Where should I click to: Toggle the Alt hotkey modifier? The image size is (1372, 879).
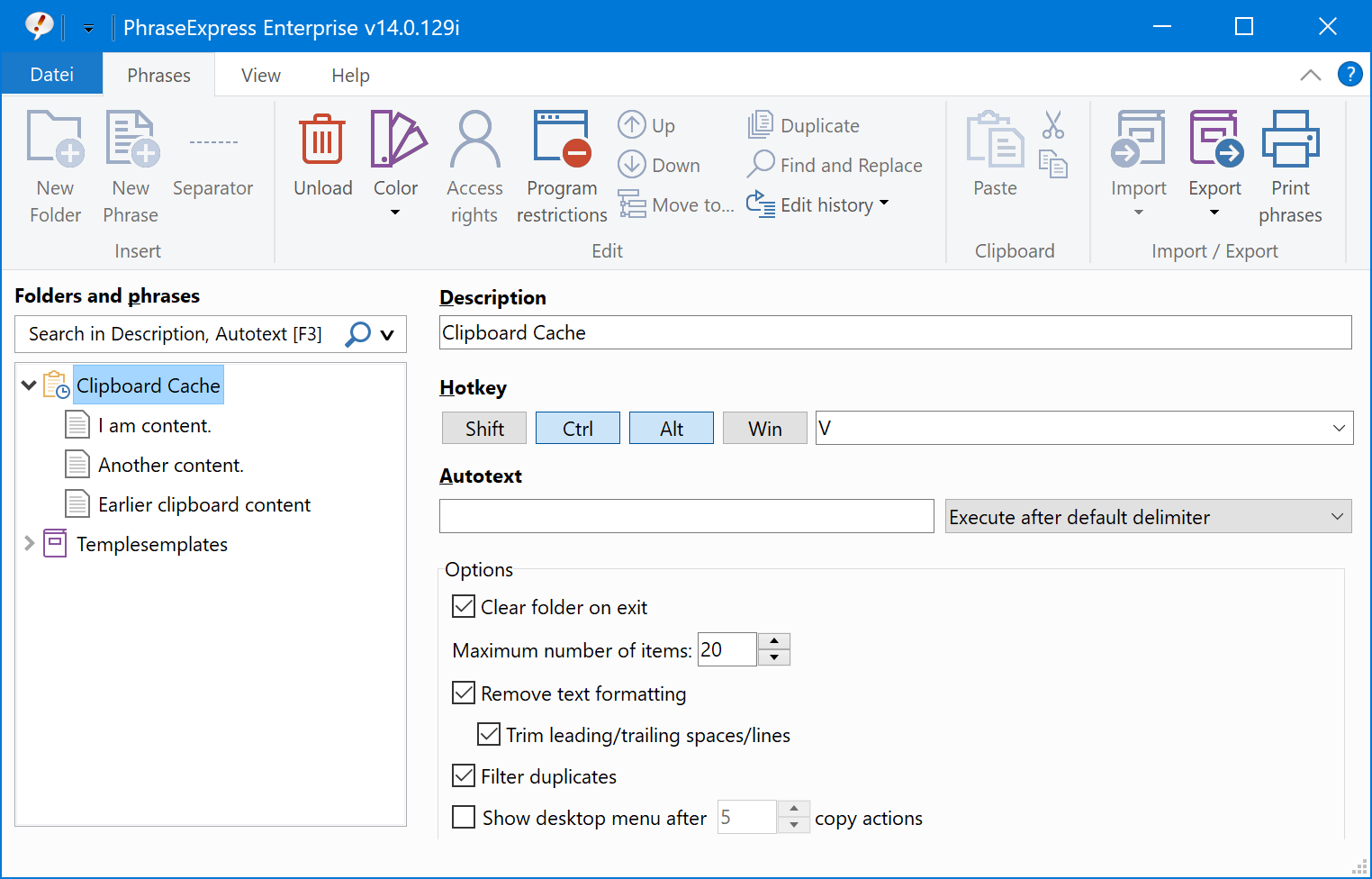coord(672,428)
